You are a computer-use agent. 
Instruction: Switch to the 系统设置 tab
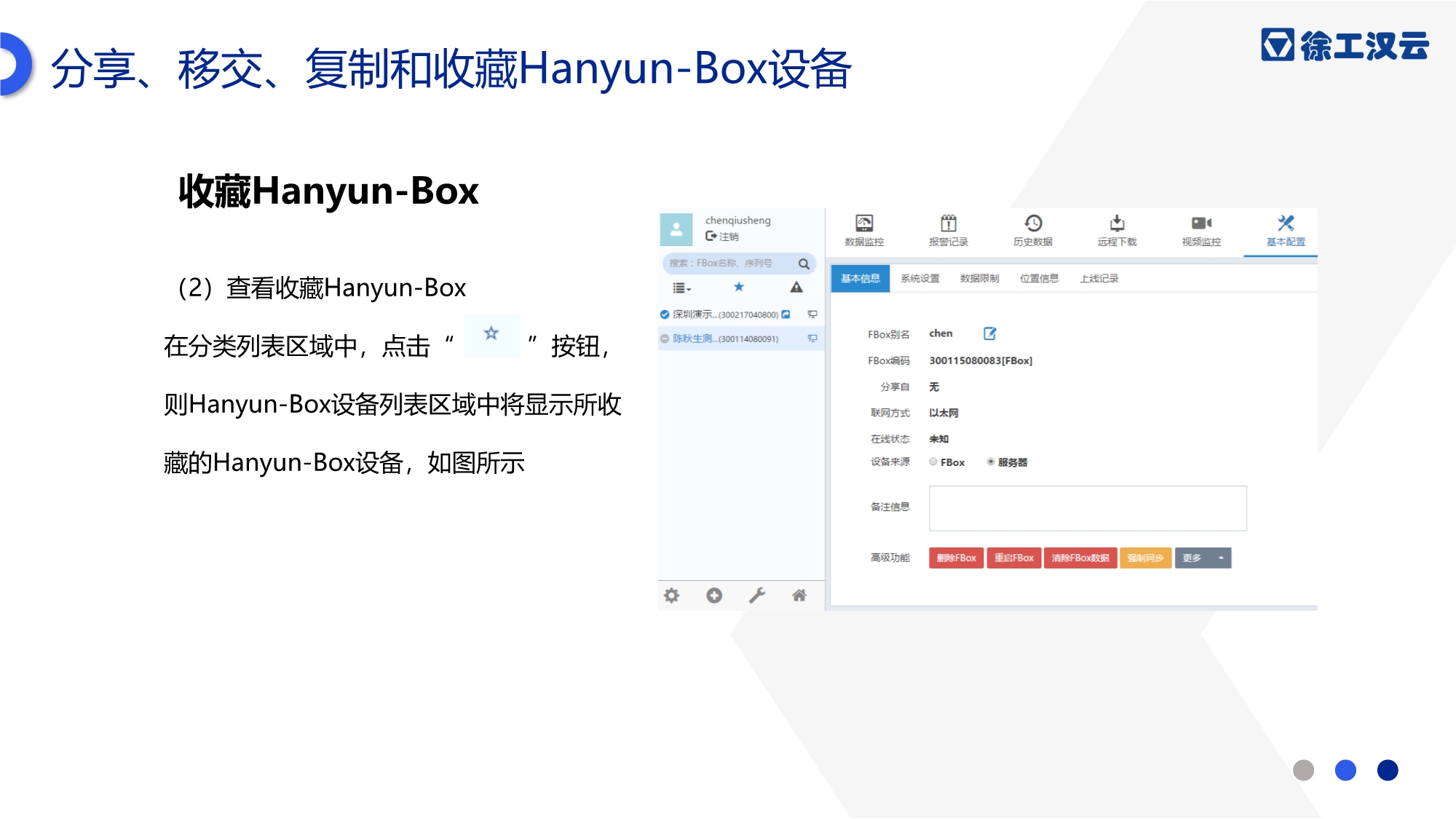tap(920, 278)
